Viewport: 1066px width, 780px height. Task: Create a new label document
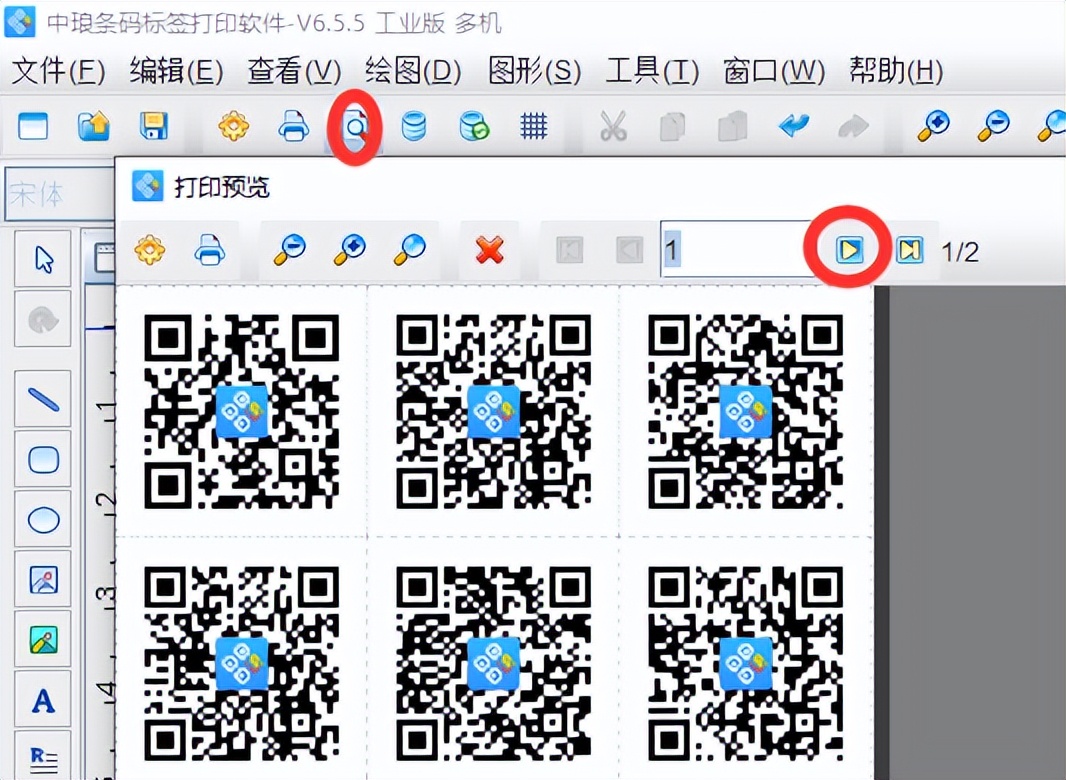[x=33, y=126]
